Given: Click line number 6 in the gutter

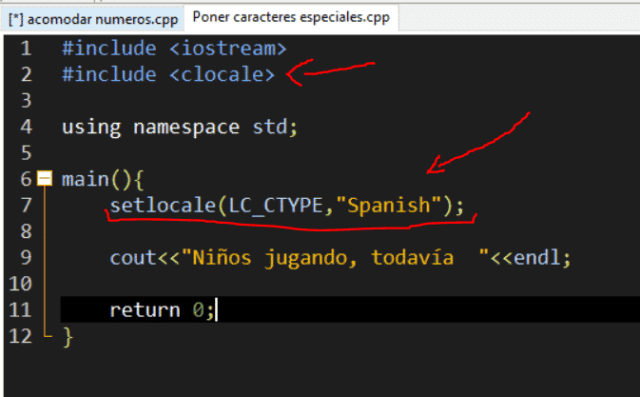Looking at the screenshot, I should click(26, 179).
